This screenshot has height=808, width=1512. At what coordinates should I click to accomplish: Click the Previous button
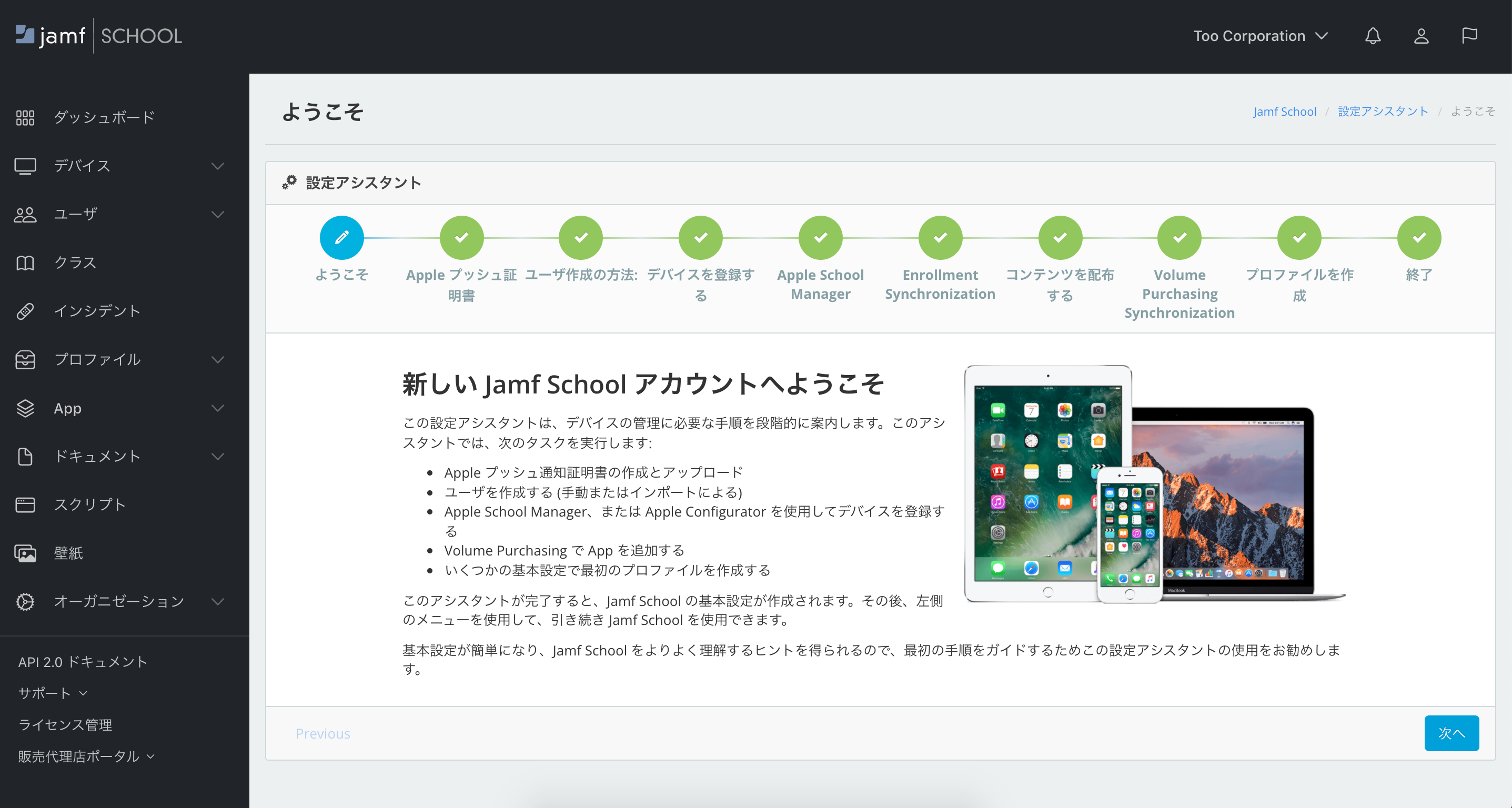tap(323, 733)
